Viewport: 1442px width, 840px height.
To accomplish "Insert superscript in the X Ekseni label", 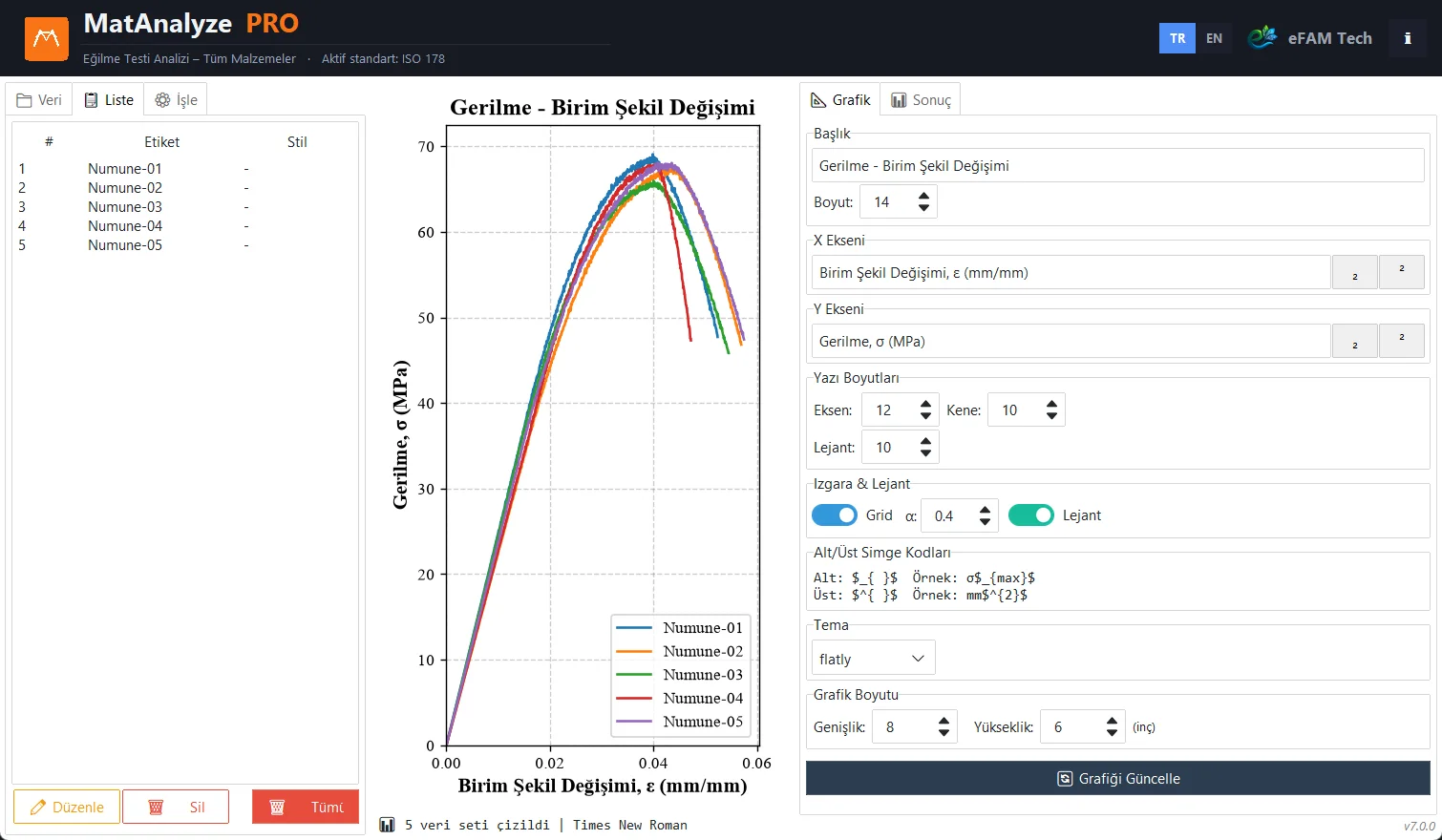I will (x=1401, y=272).
